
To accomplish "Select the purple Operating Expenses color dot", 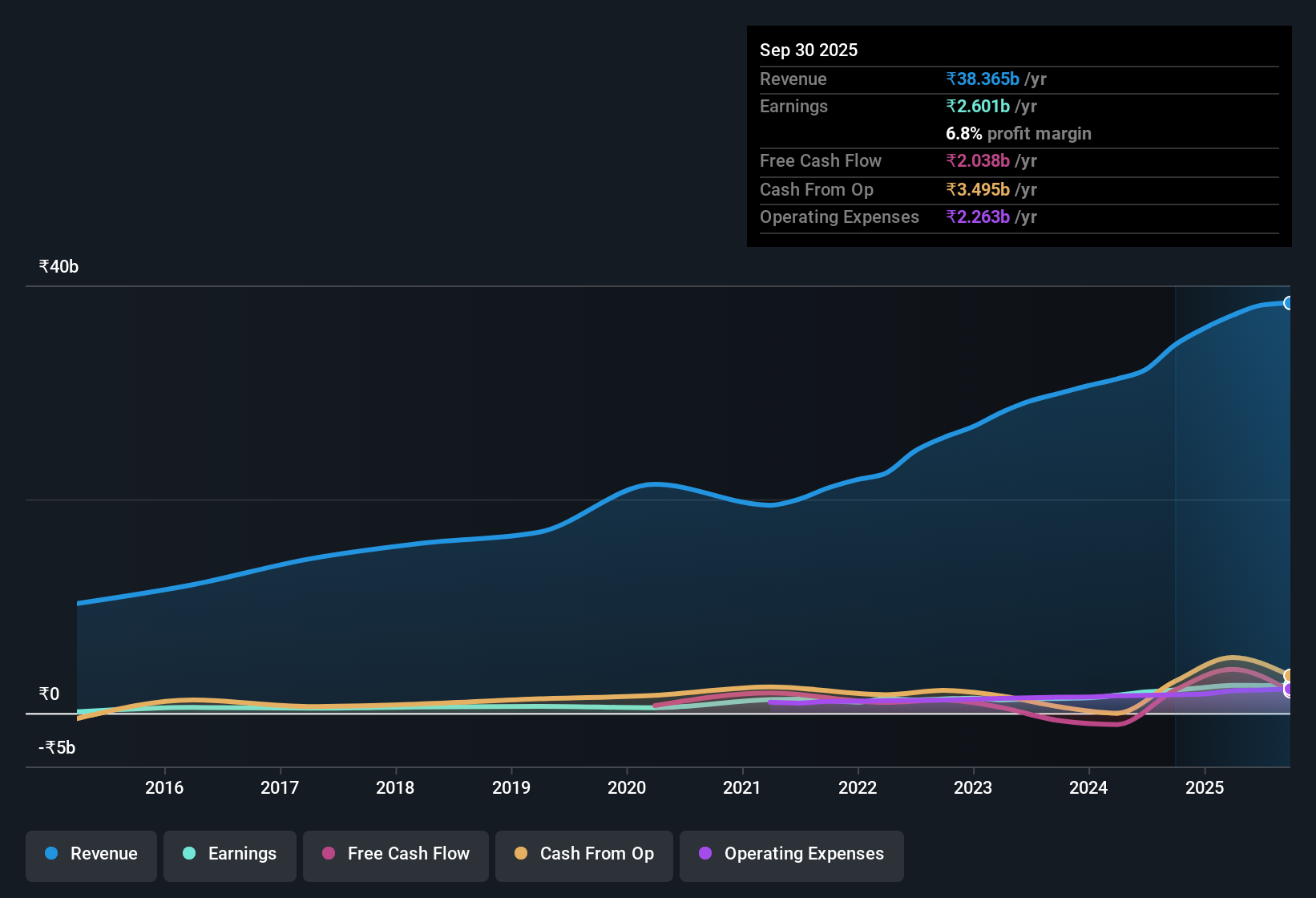I will (x=704, y=854).
